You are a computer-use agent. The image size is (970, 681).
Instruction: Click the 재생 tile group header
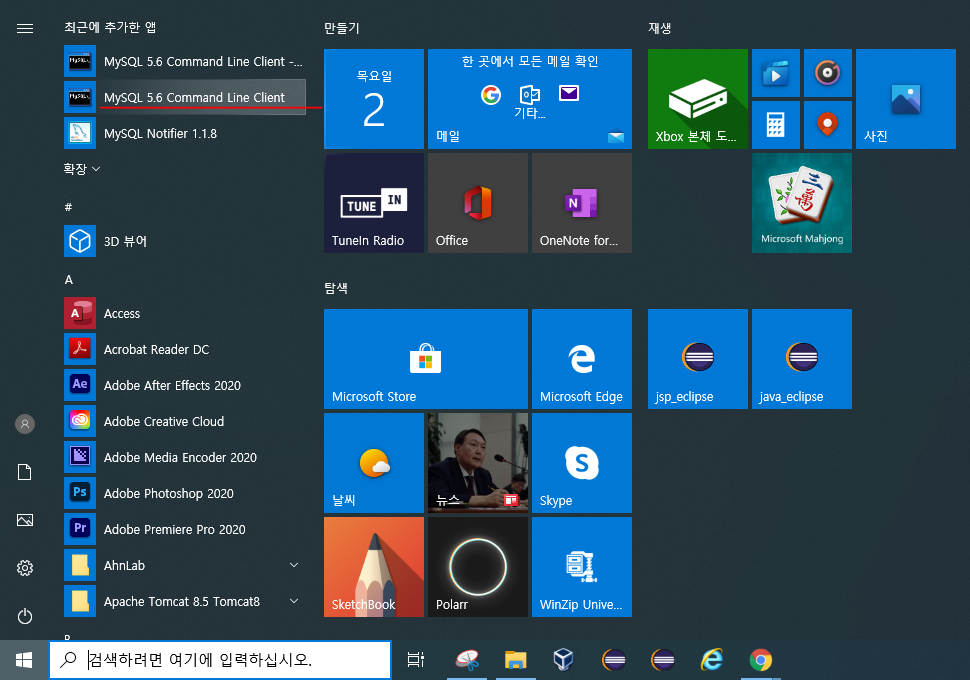coord(659,28)
